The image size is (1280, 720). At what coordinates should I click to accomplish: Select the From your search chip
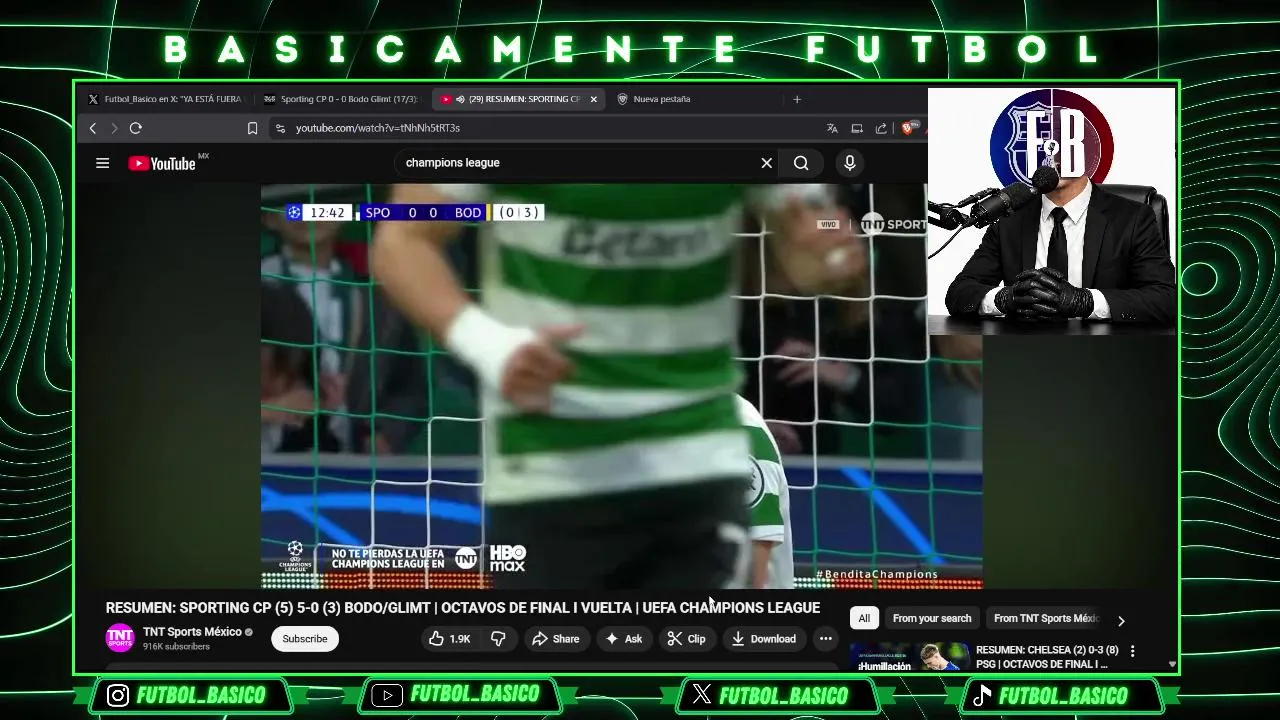click(x=932, y=618)
